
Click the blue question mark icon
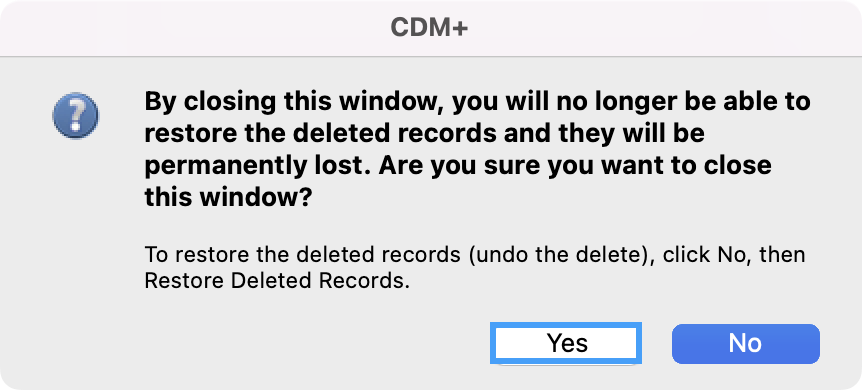(75, 116)
